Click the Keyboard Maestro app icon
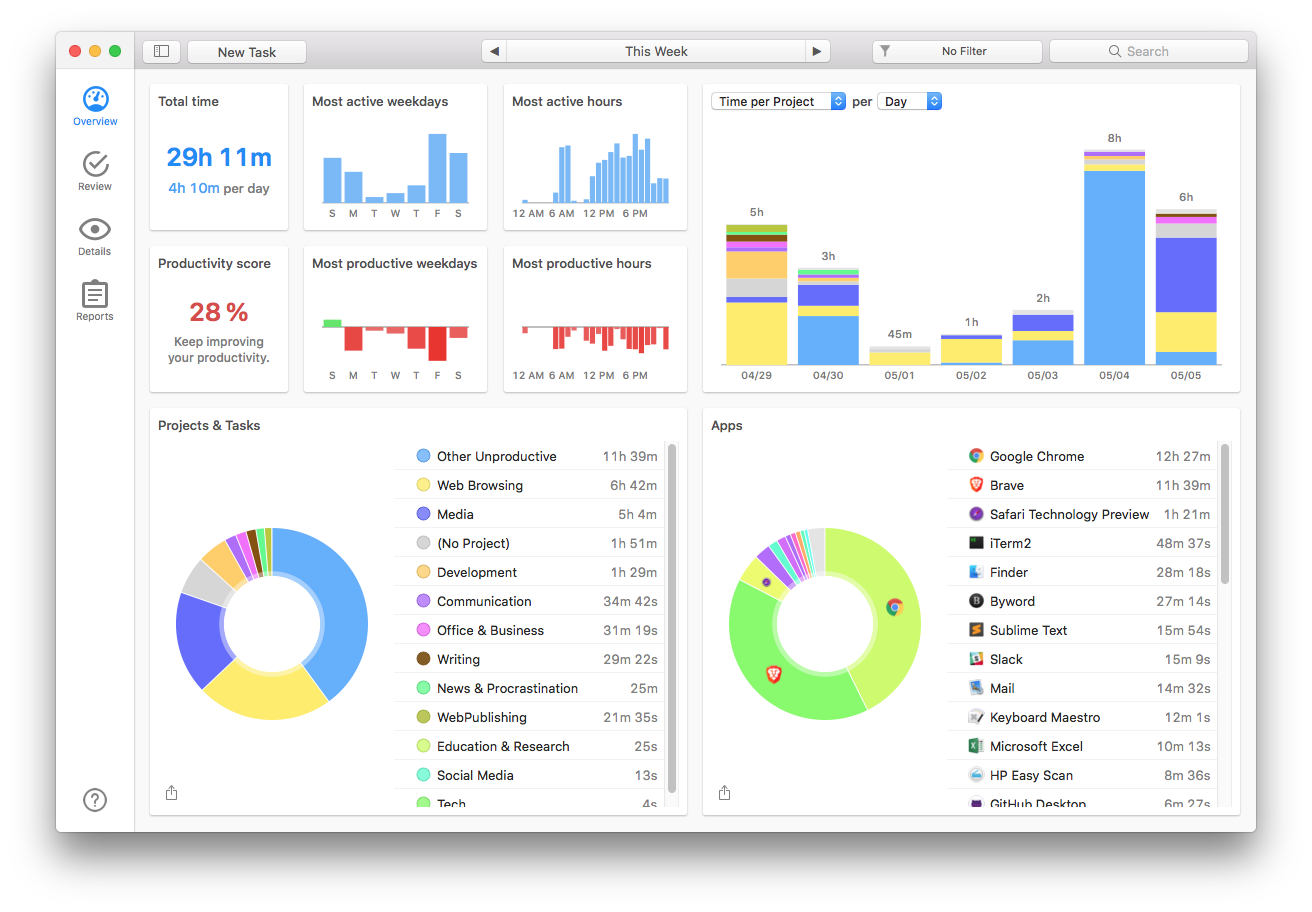This screenshot has width=1312, height=912. [x=976, y=717]
